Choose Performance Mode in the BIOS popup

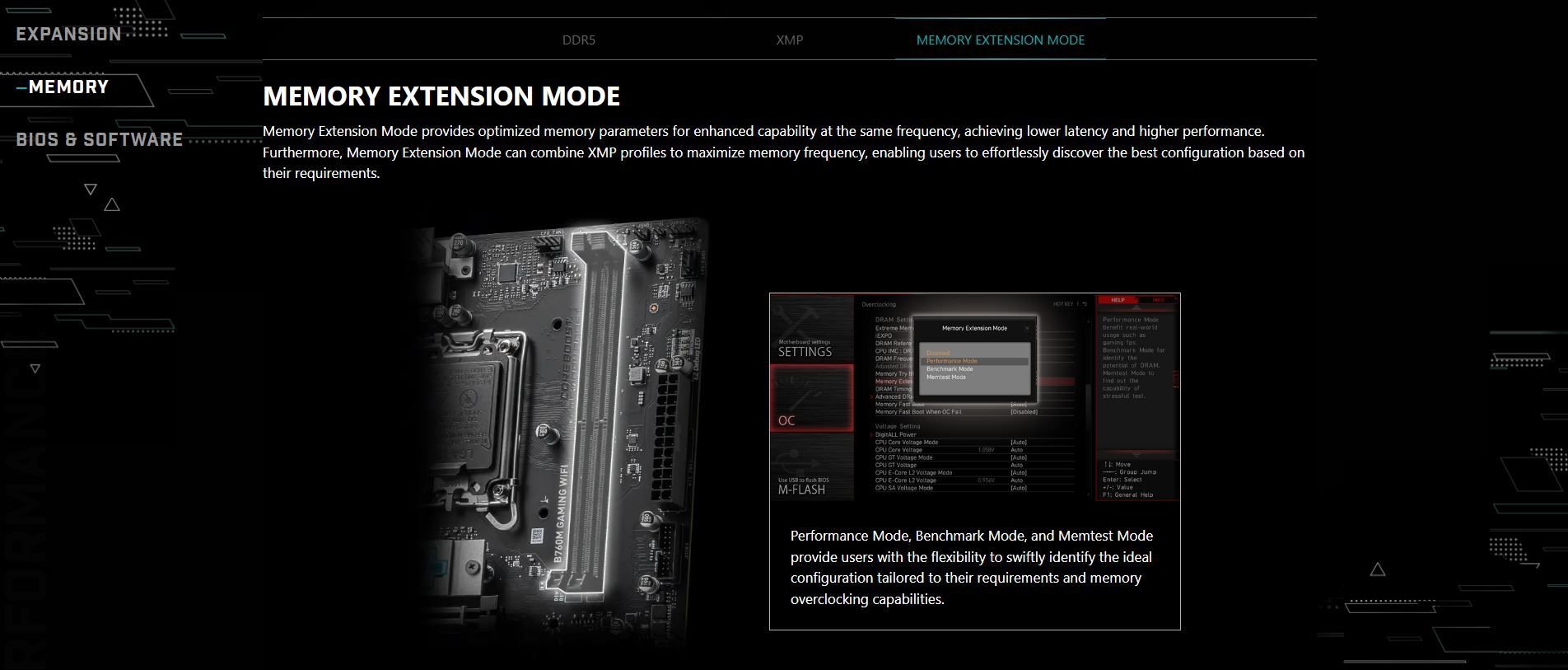pos(952,361)
